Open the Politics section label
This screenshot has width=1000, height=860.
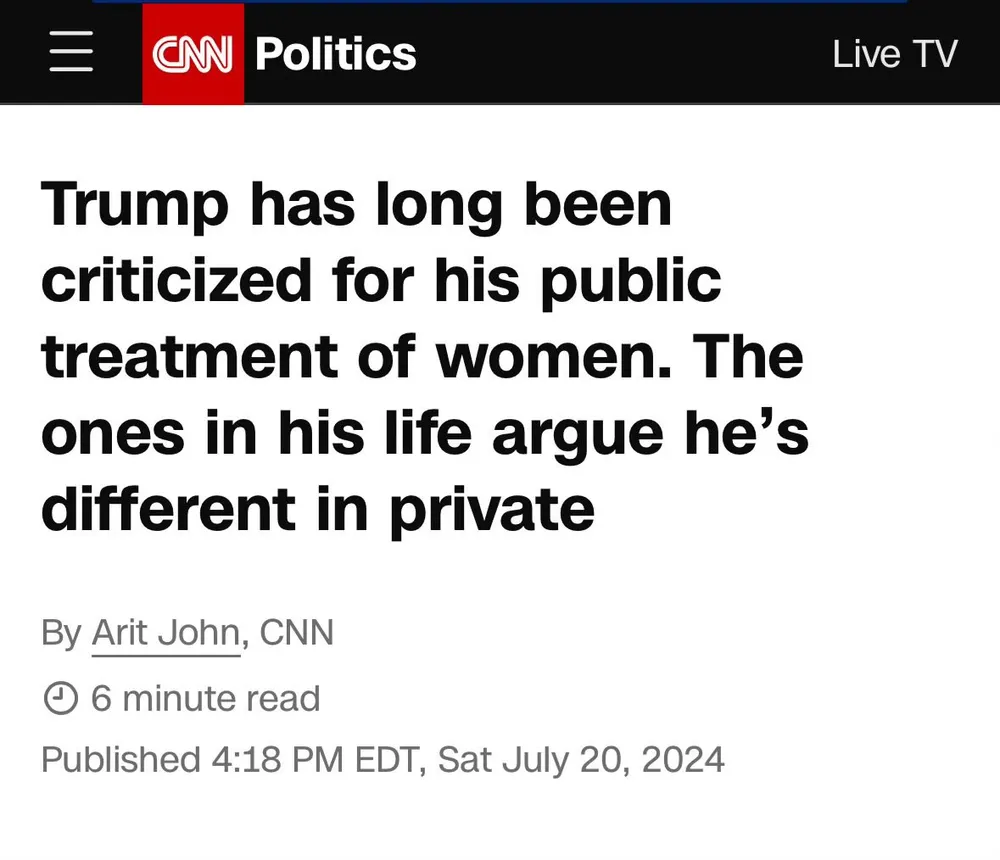[335, 54]
